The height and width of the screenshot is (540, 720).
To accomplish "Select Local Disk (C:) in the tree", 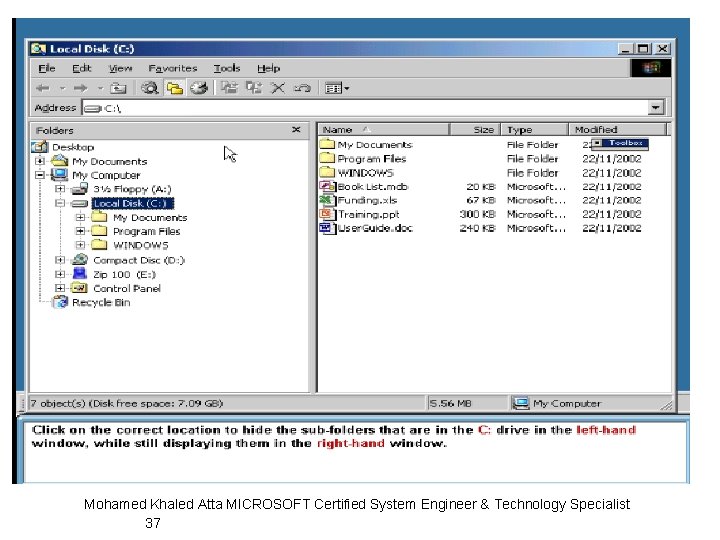I will [133, 203].
